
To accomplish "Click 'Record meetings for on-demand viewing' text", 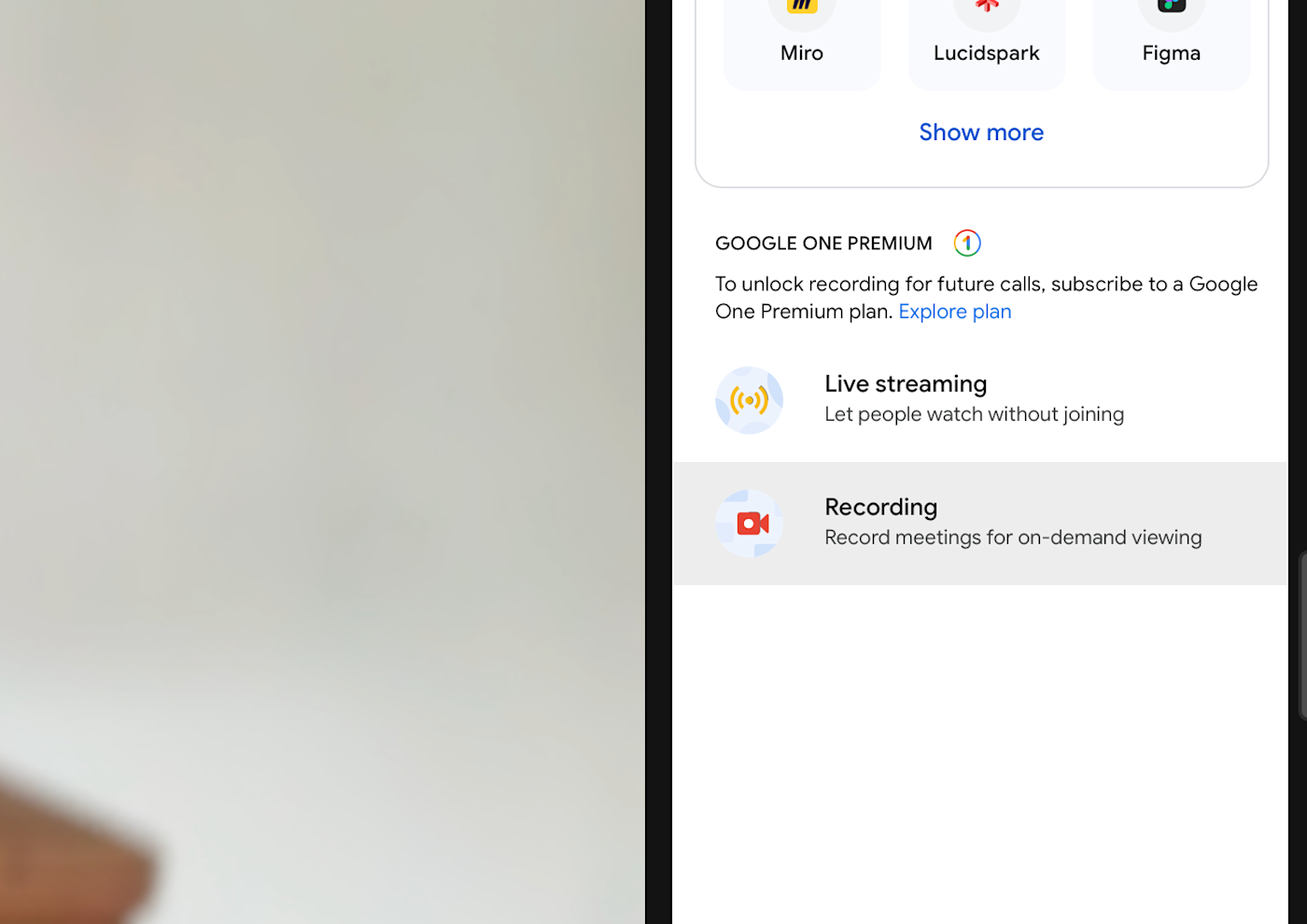I will pos(1013,538).
